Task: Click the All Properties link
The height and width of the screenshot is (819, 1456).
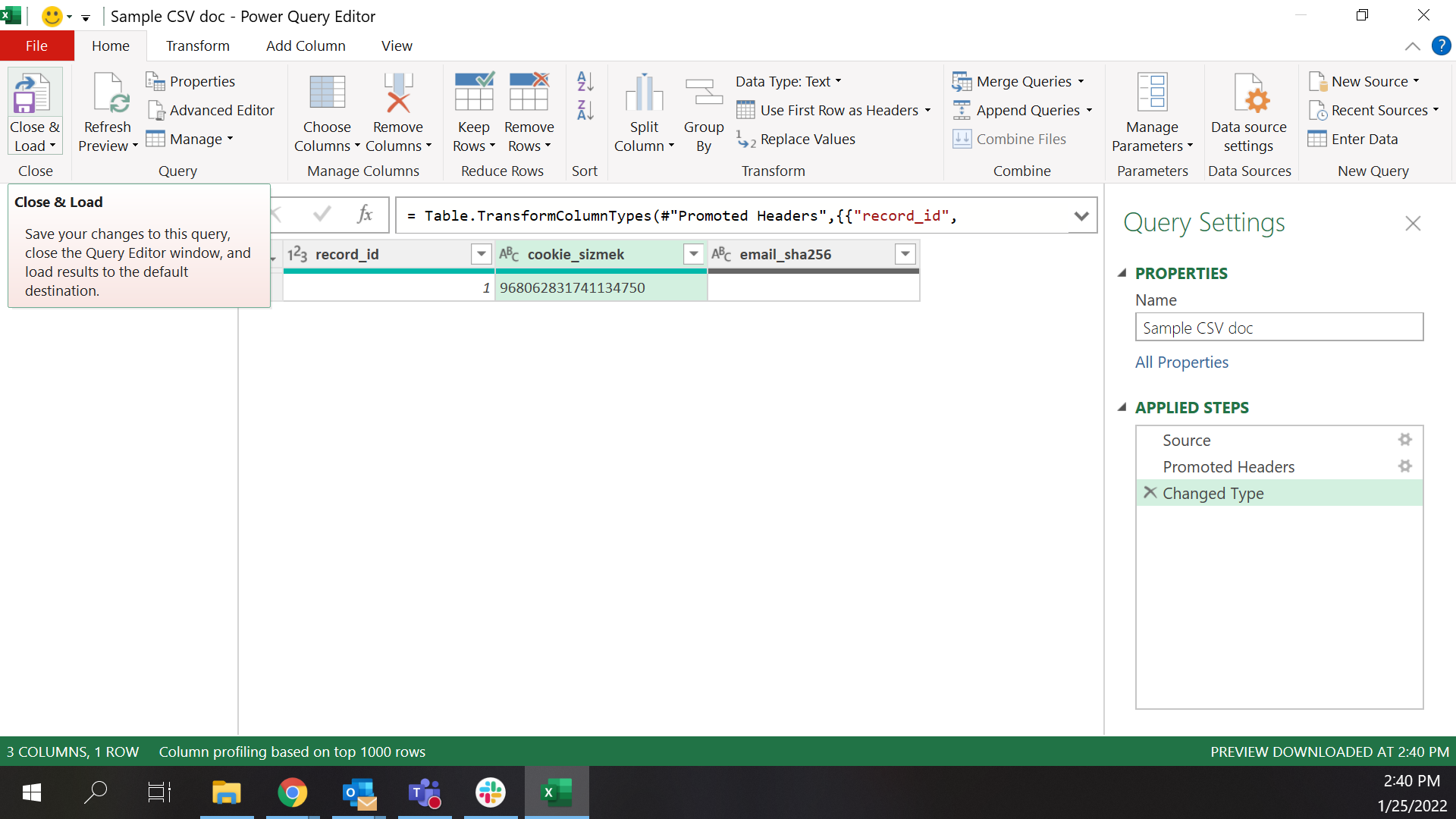Action: [1181, 362]
